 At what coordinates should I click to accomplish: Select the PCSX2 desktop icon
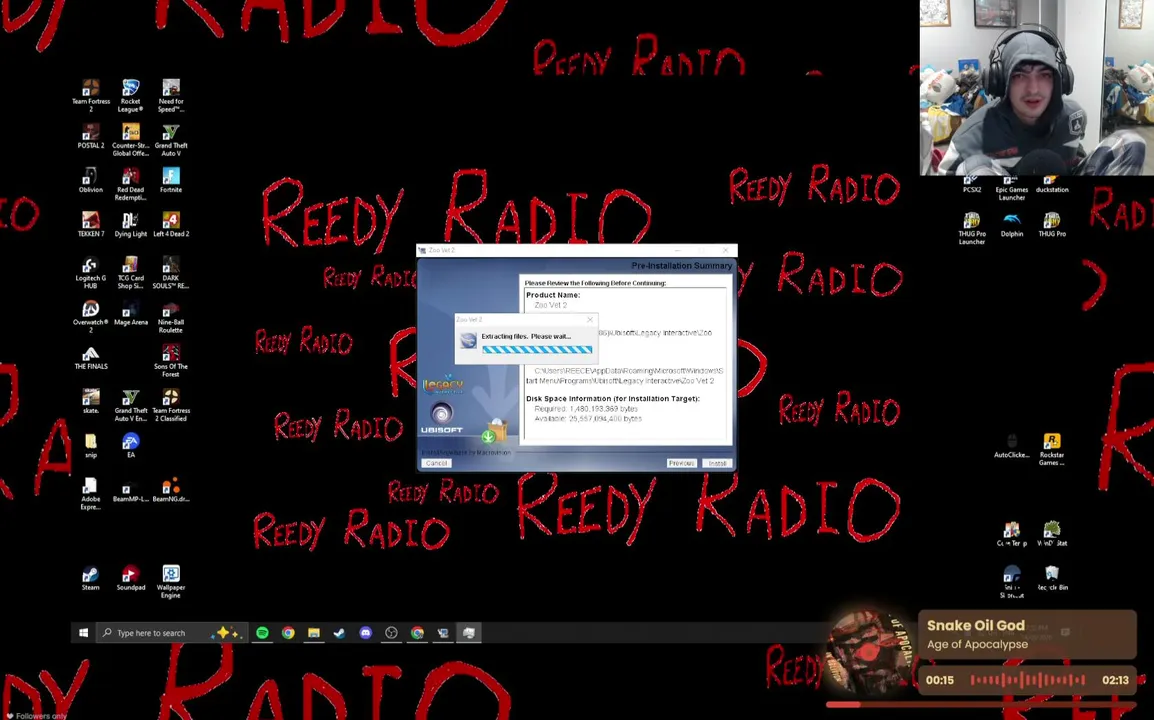coord(971,184)
